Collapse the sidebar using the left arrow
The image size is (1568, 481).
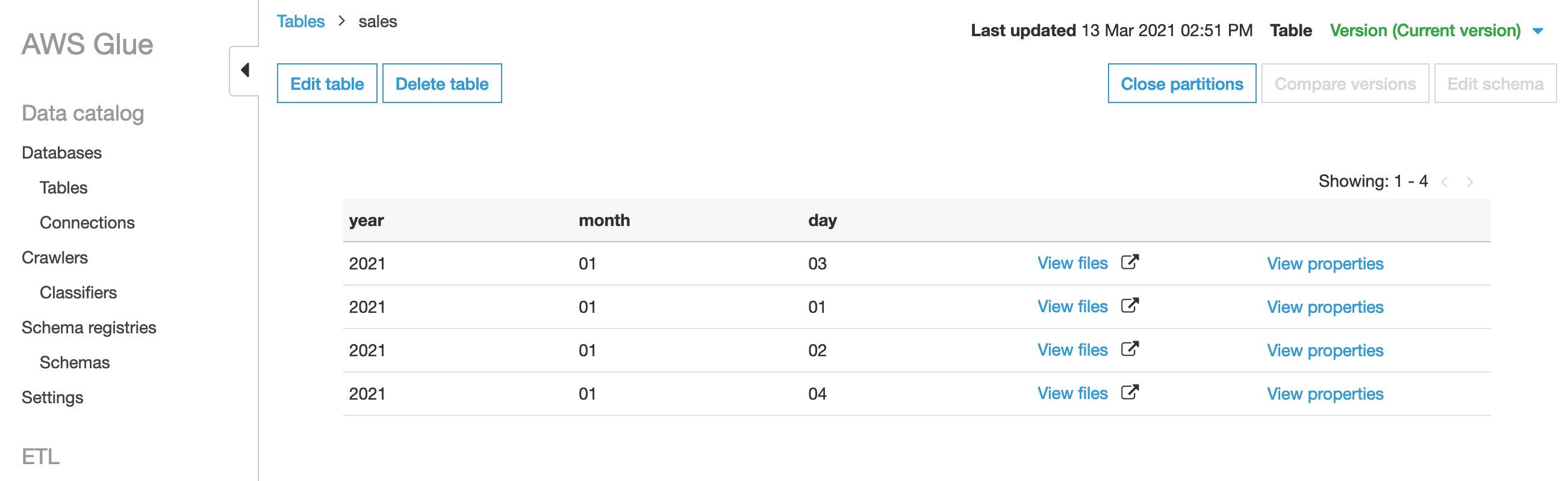246,70
